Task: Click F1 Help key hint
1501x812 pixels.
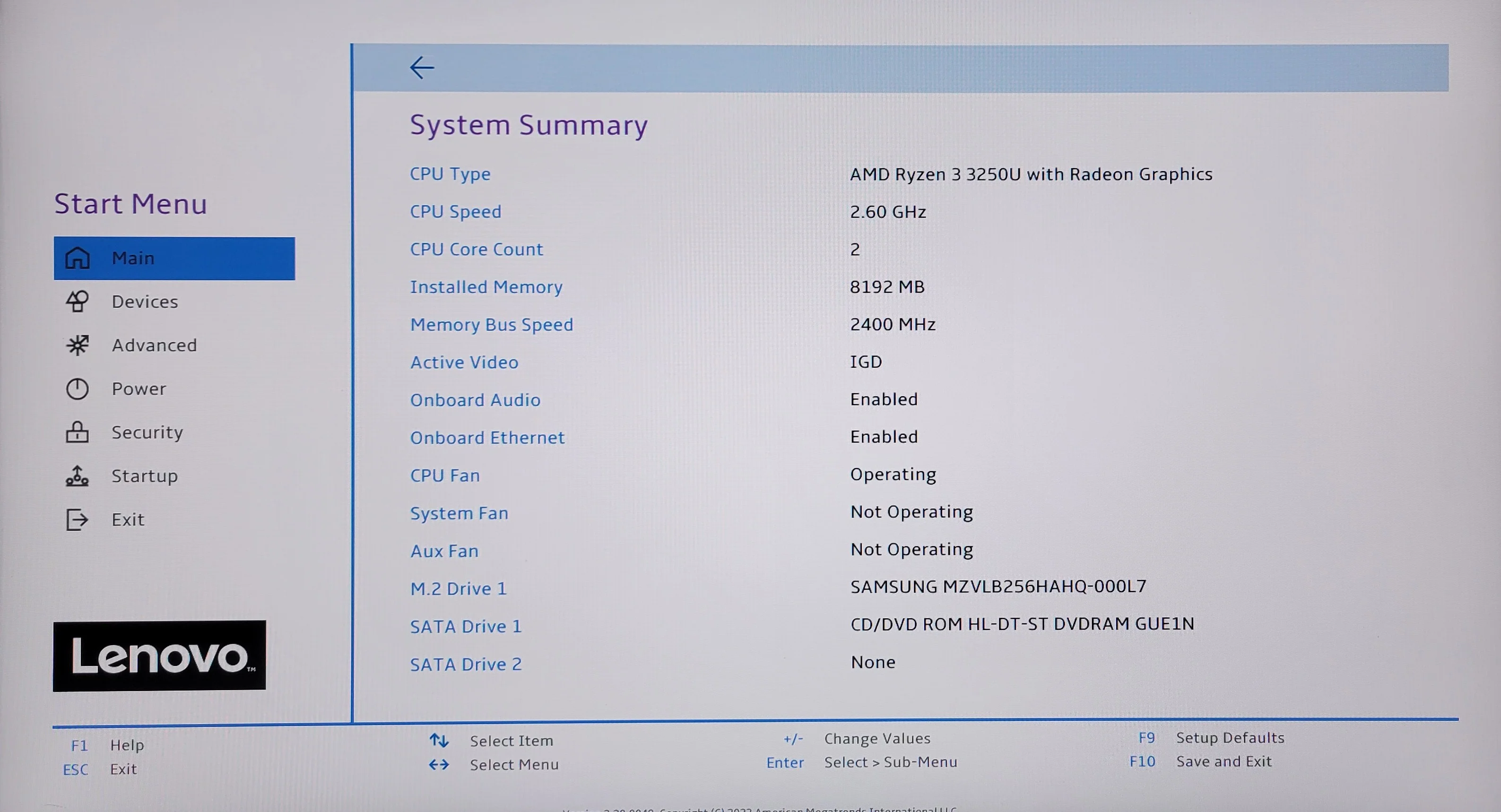Action: 107,745
